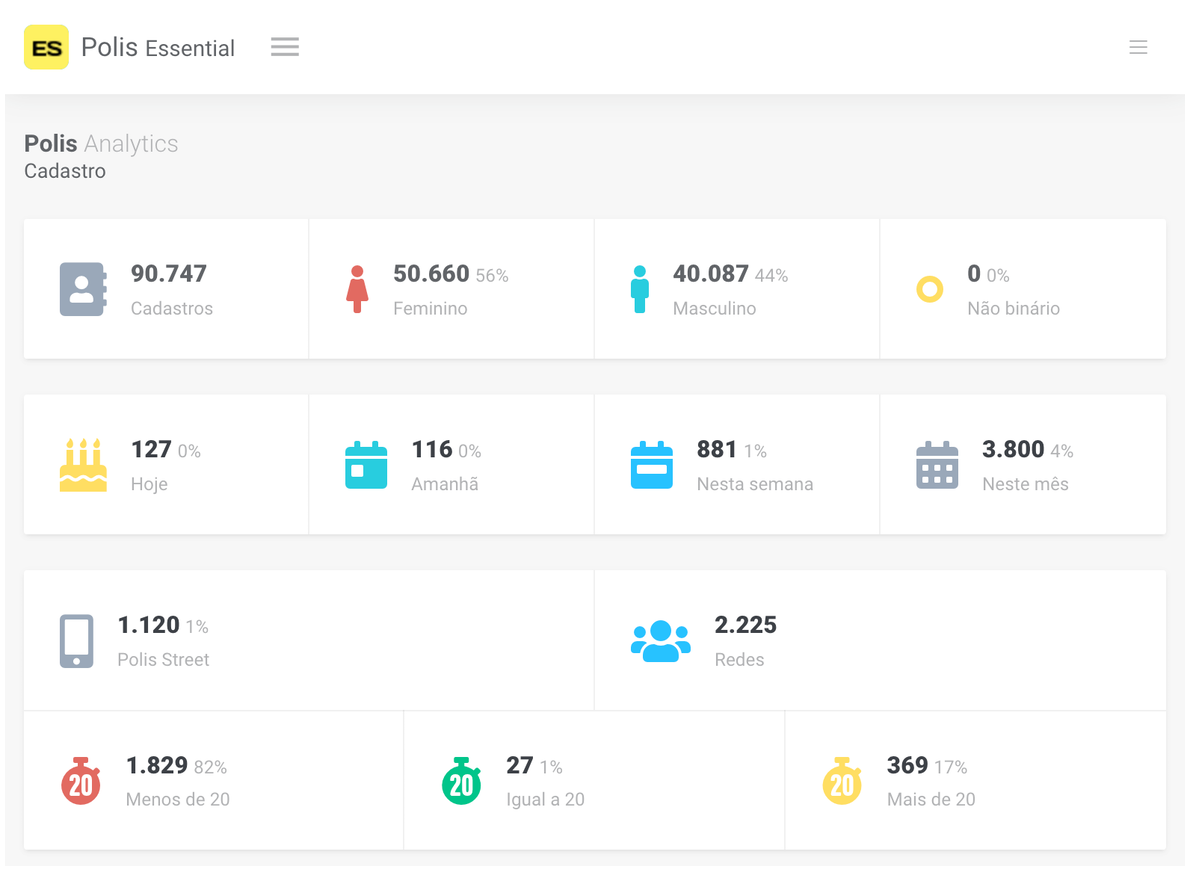Click the yellow Não binário ring icon
The width and height of the screenshot is (1190, 871).
[x=930, y=290]
